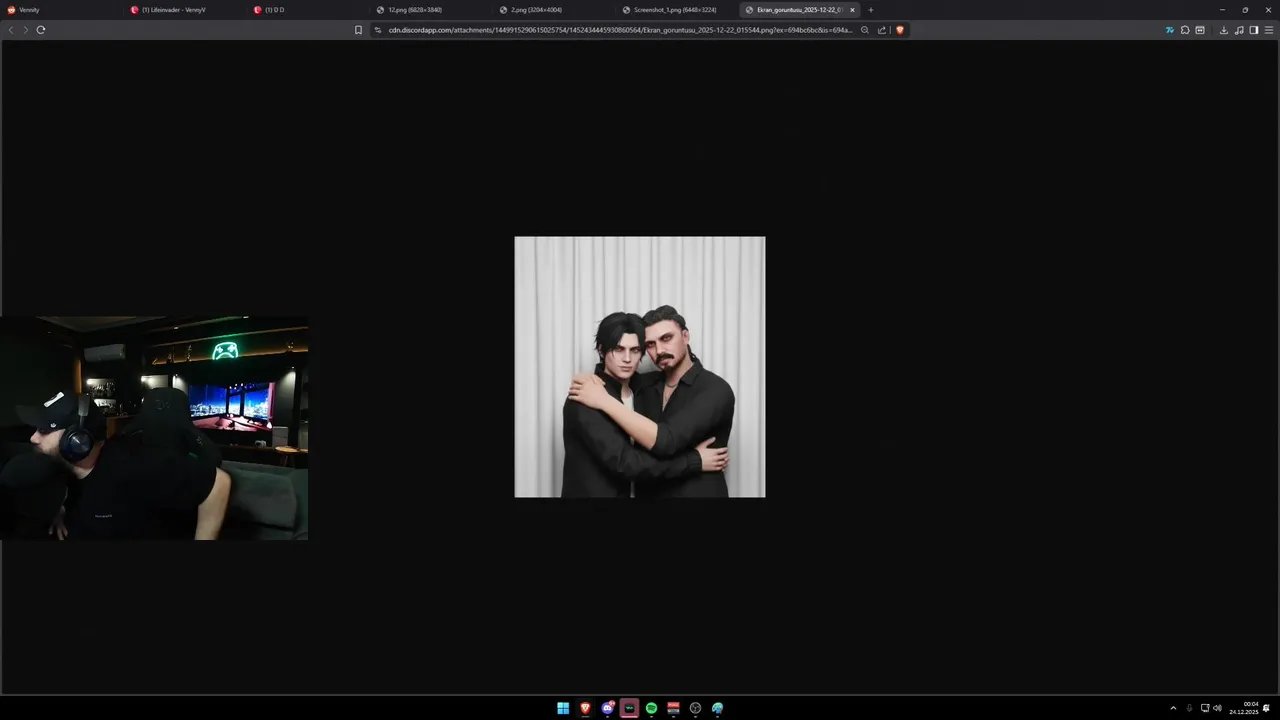This screenshot has width=1280, height=720.
Task: Go forward to next page
Action: (25, 30)
